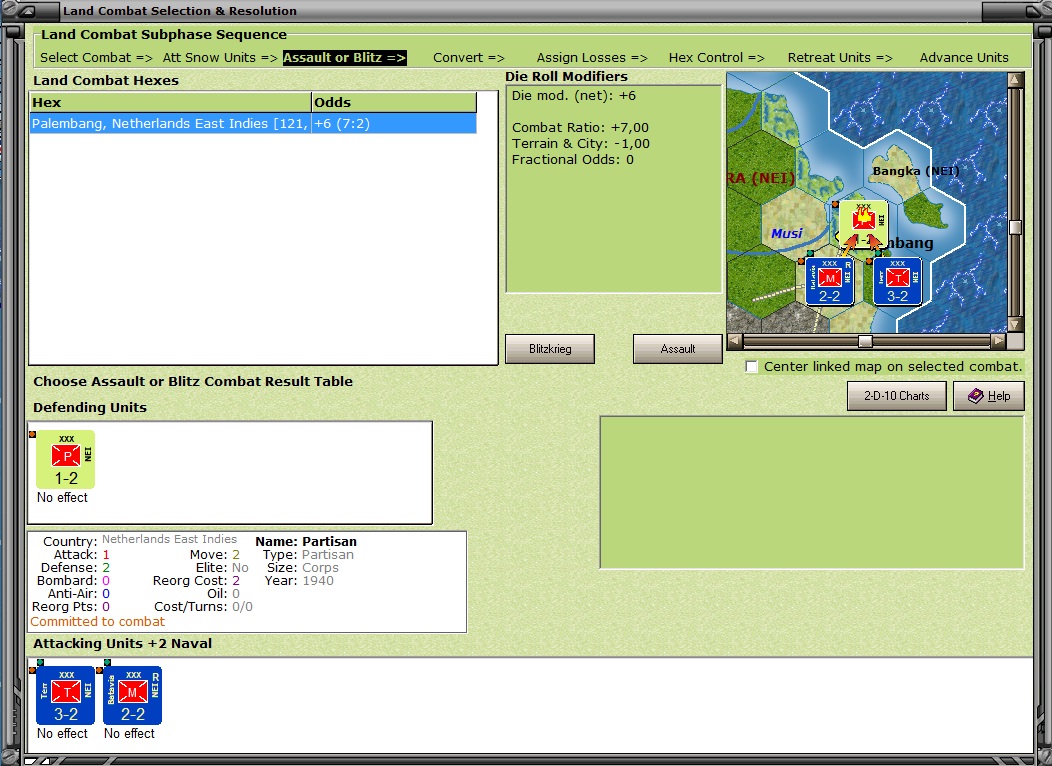This screenshot has height=766, width=1052.
Task: Select the attacking Territorial 3-2 unit counter
Action: pyautogui.click(x=66, y=696)
